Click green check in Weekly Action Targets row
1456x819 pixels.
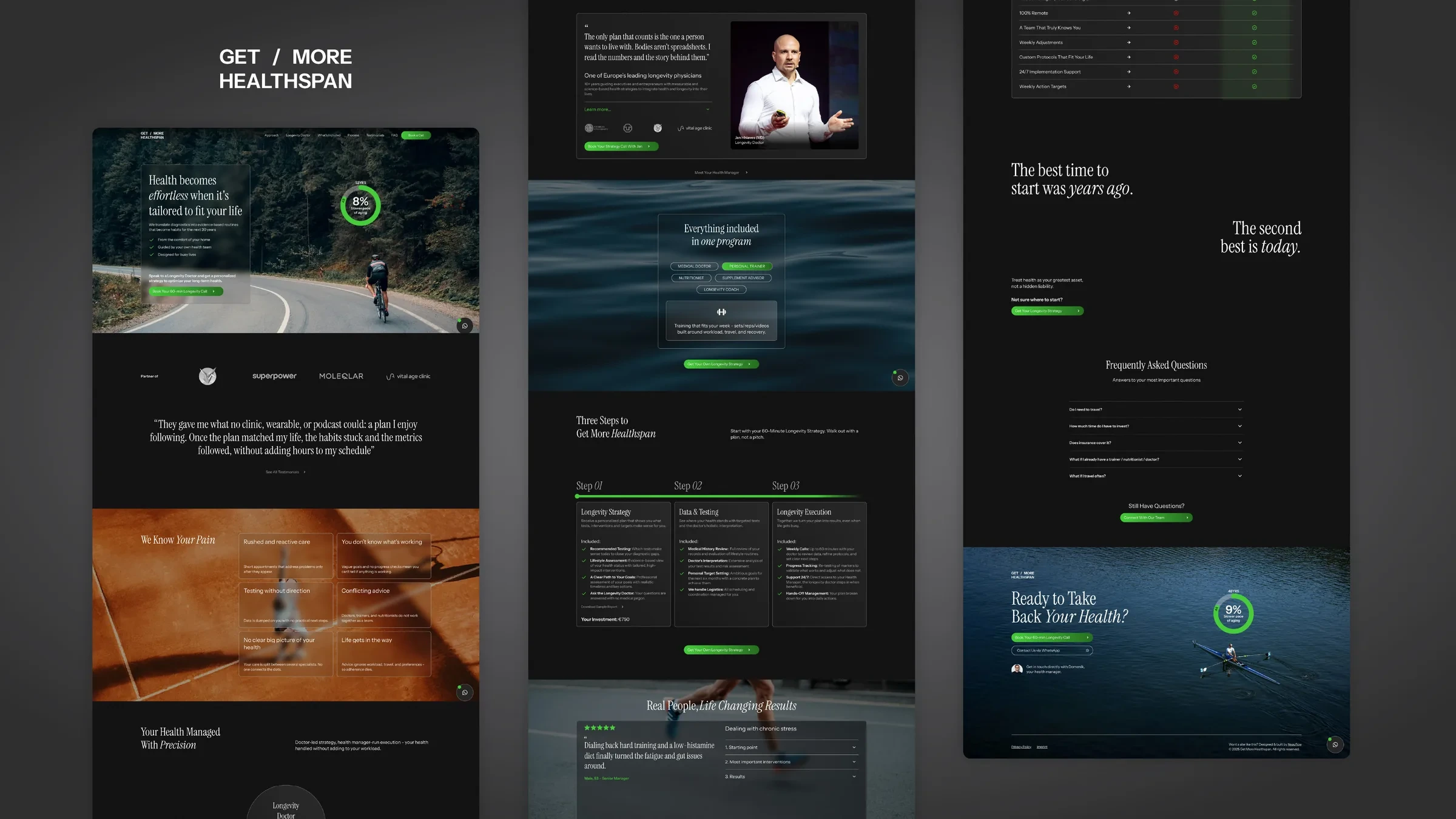tap(1254, 86)
